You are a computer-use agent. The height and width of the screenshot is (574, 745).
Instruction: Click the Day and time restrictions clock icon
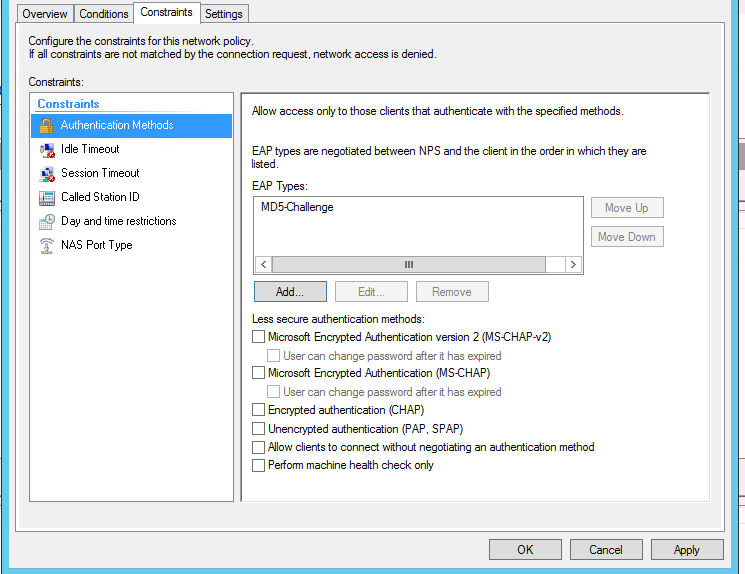pos(47,222)
